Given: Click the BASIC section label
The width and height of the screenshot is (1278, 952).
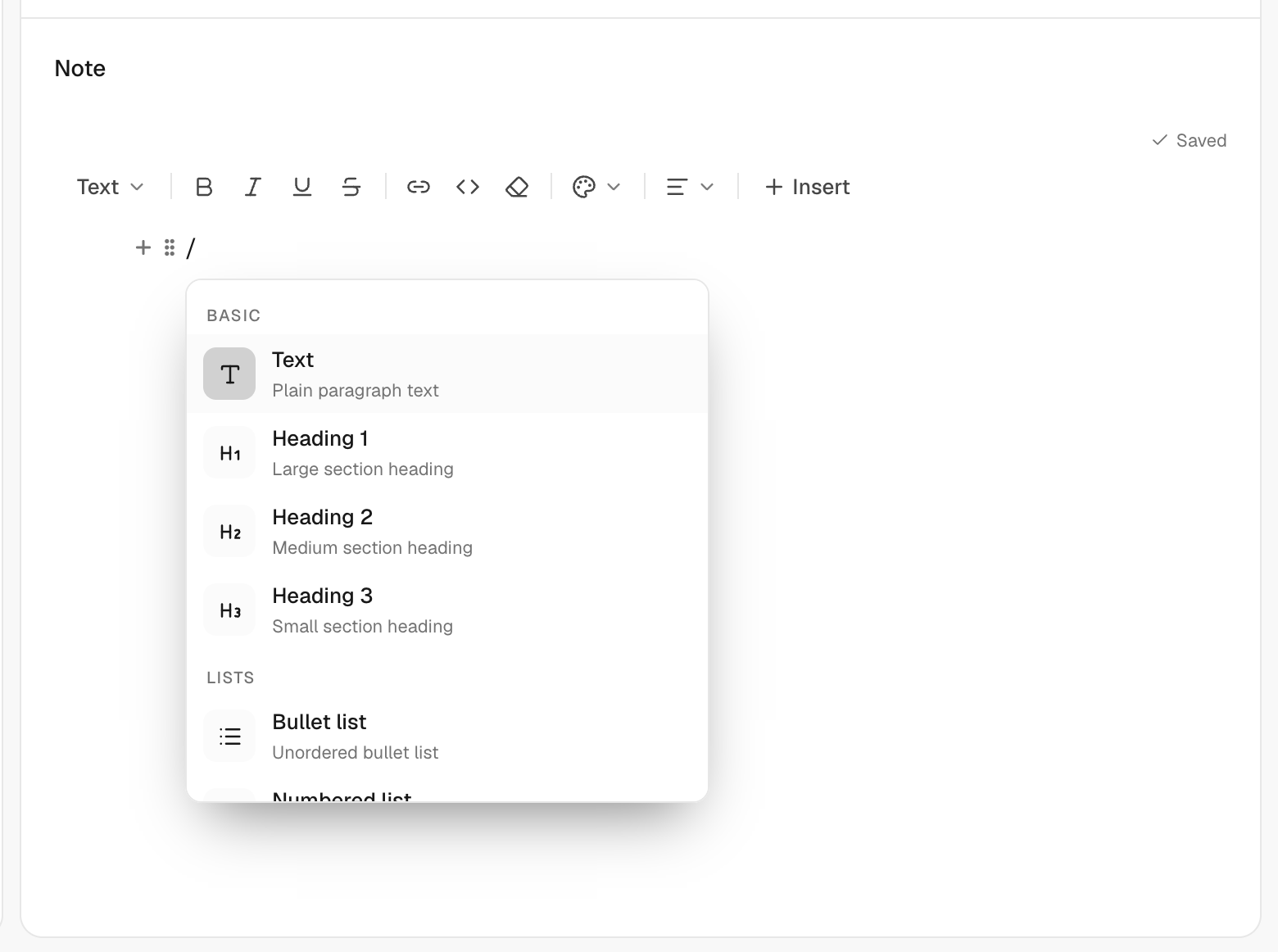Looking at the screenshot, I should pyautogui.click(x=233, y=315).
